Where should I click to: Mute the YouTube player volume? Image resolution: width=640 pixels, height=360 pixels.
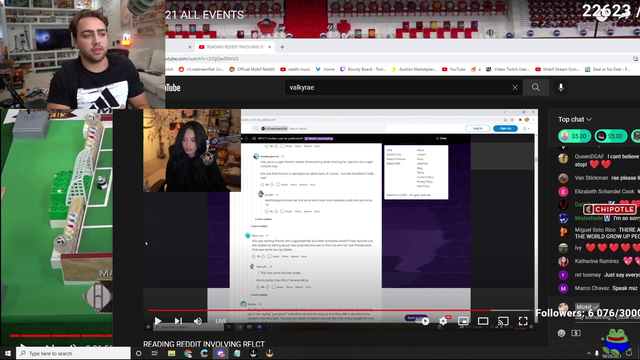(198, 321)
